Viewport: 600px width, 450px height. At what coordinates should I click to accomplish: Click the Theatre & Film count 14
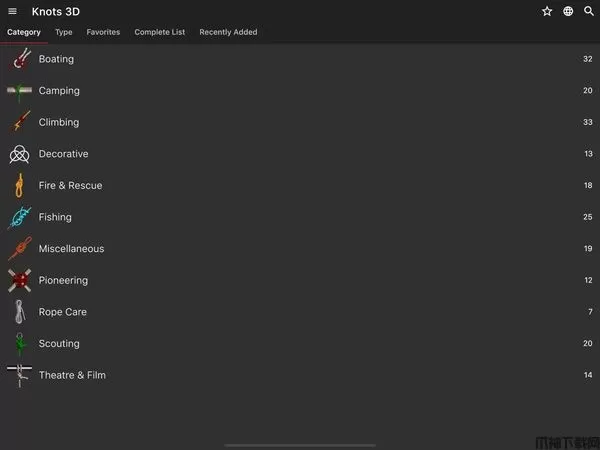588,375
